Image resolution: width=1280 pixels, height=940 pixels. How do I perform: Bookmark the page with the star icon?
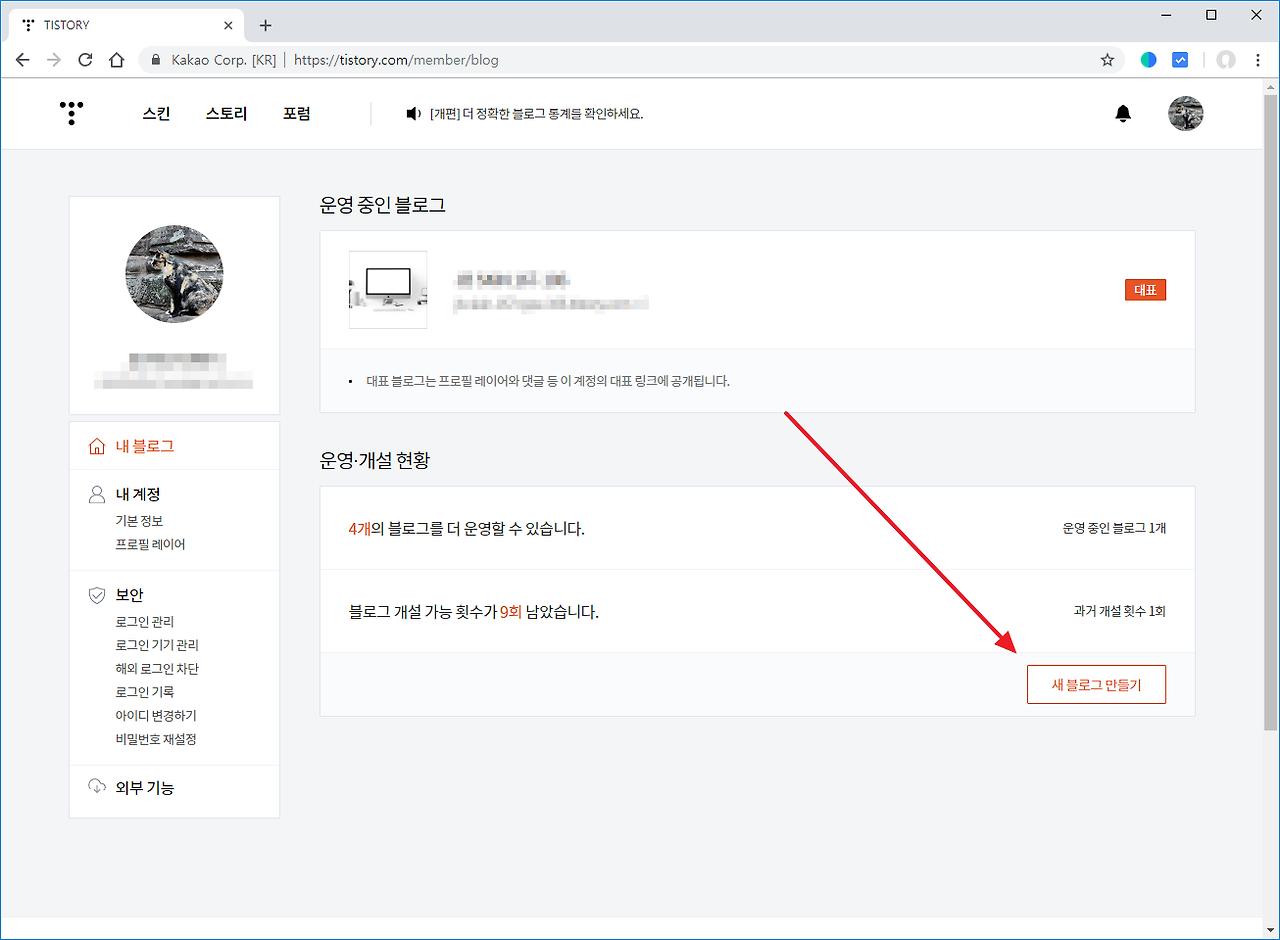(1107, 60)
